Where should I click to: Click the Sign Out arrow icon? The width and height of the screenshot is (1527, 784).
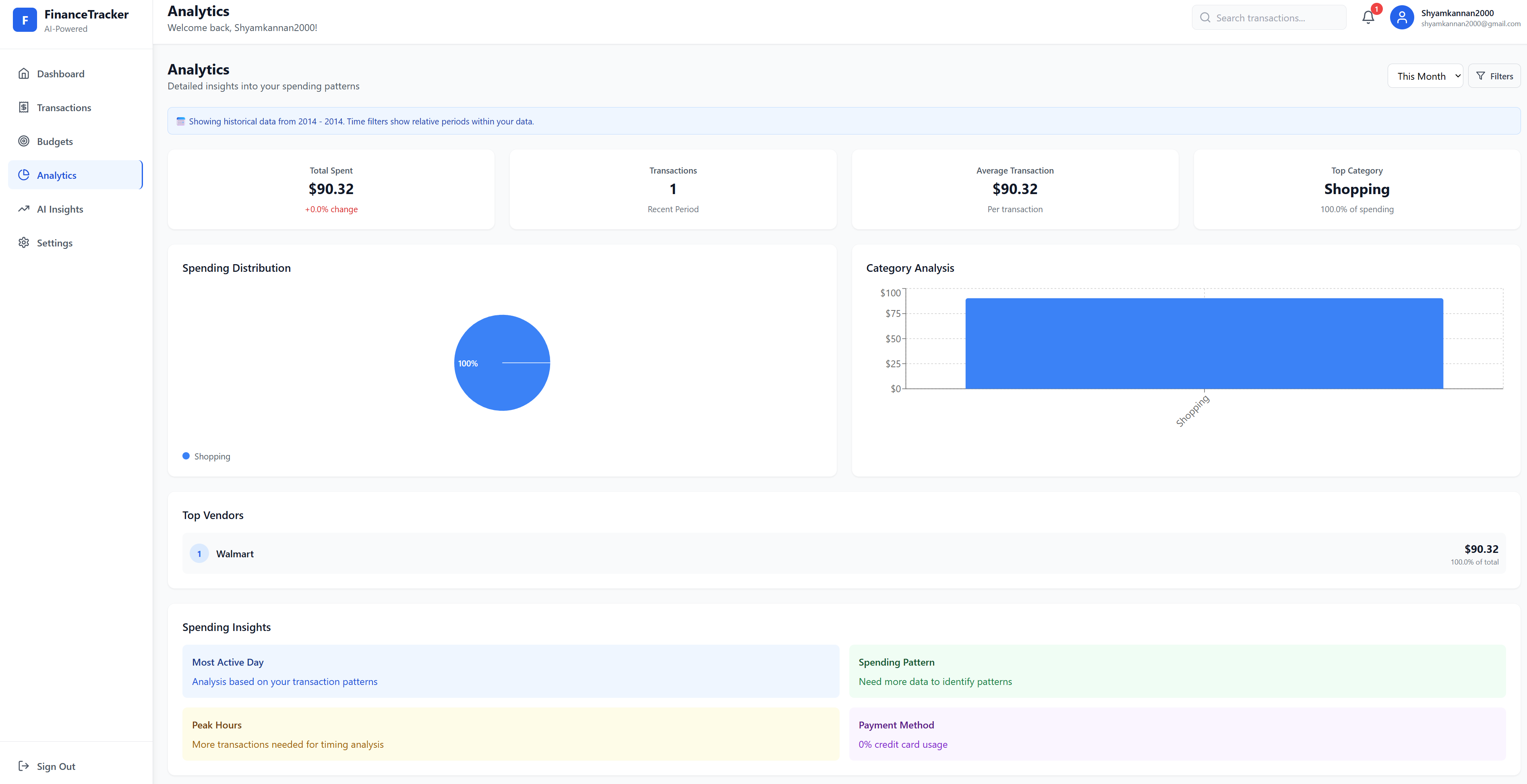point(24,765)
